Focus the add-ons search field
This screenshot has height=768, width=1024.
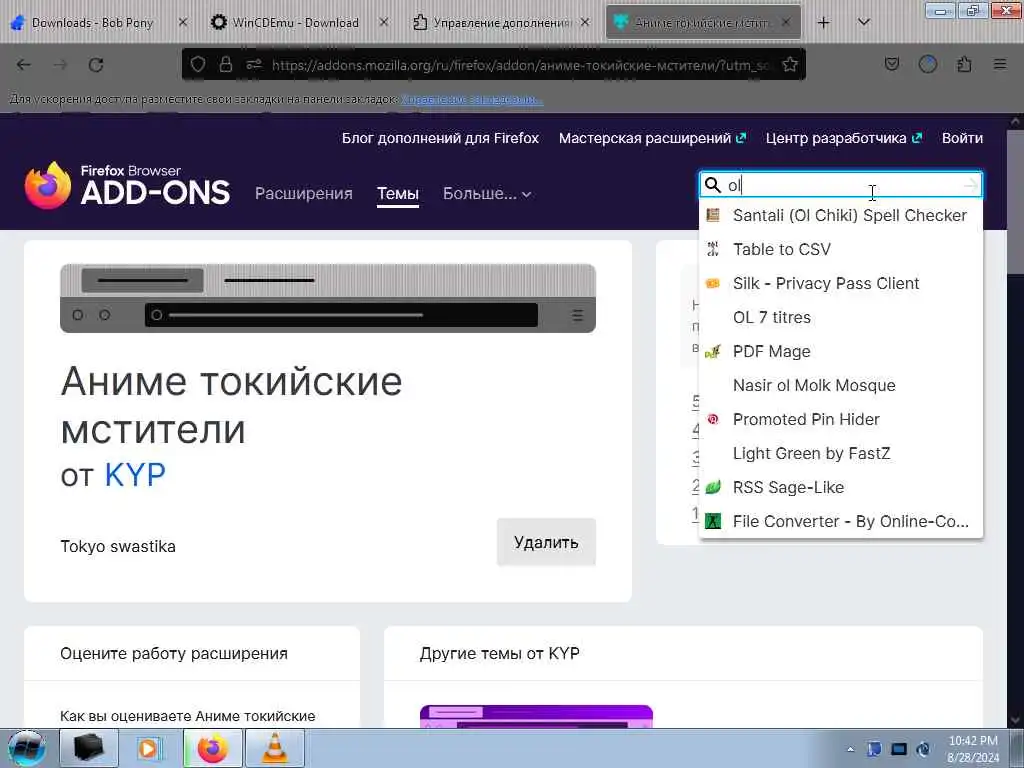point(841,185)
